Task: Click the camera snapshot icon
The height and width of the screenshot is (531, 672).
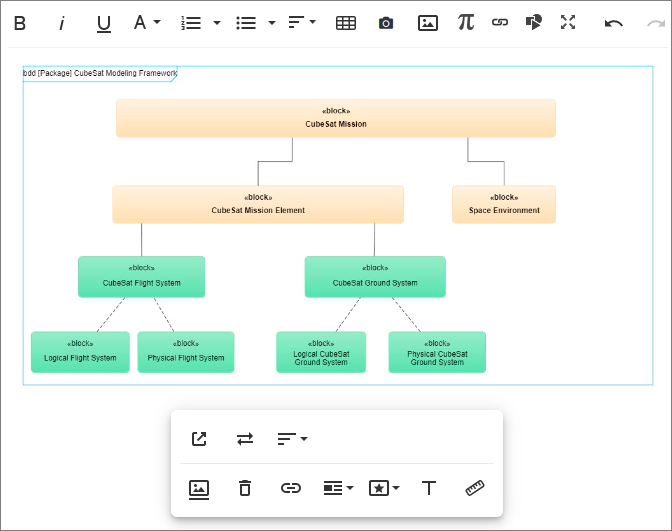Action: (386, 23)
